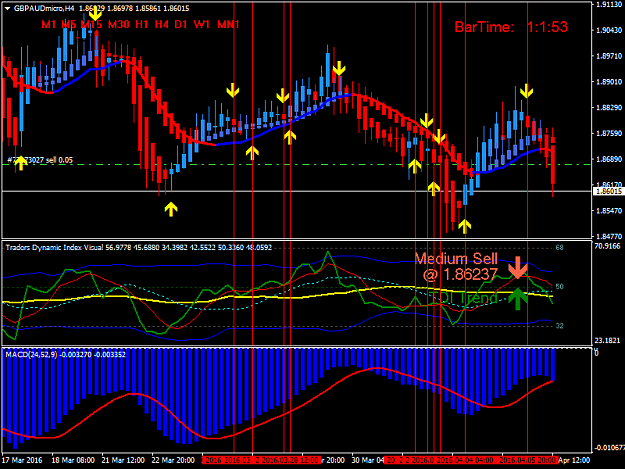Click the yellow down arrow on the 2016.04.05 20:00 vertical line
Image resolution: width=625 pixels, height=469 pixels.
click(527, 91)
